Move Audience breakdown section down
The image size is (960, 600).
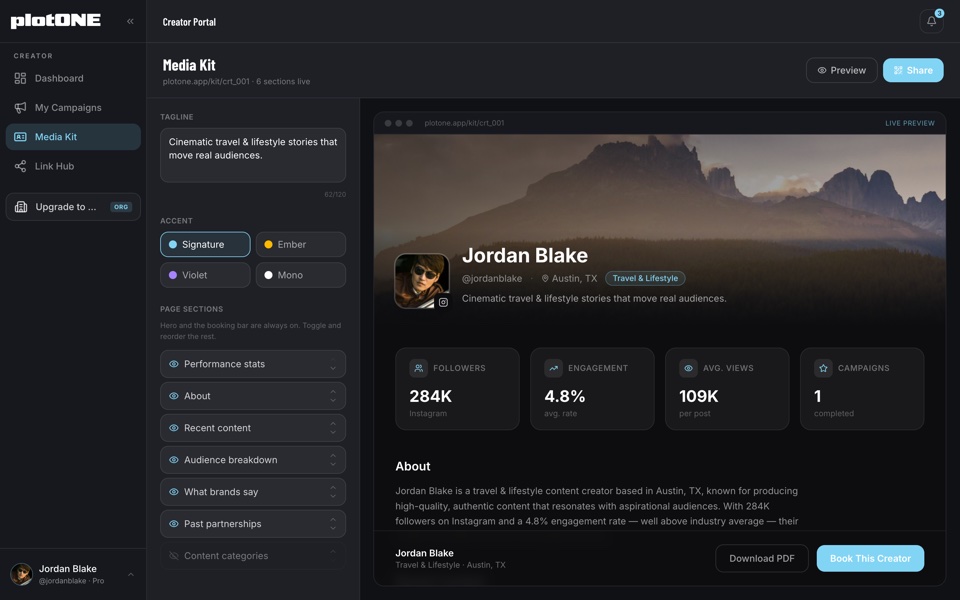click(333, 464)
